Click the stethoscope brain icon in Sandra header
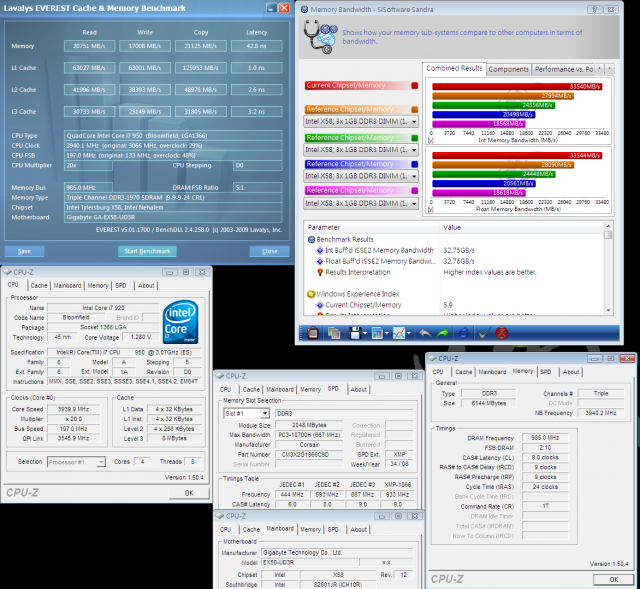 [x=320, y=37]
